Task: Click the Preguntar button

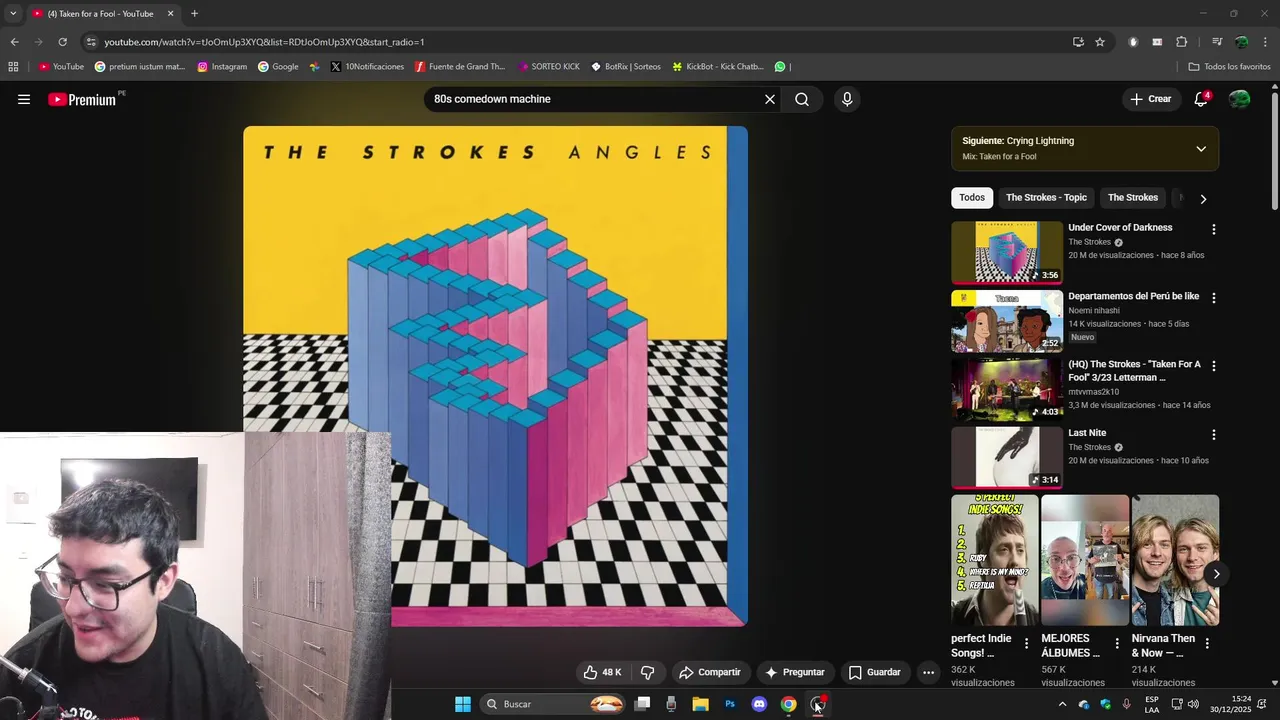Action: click(x=795, y=672)
